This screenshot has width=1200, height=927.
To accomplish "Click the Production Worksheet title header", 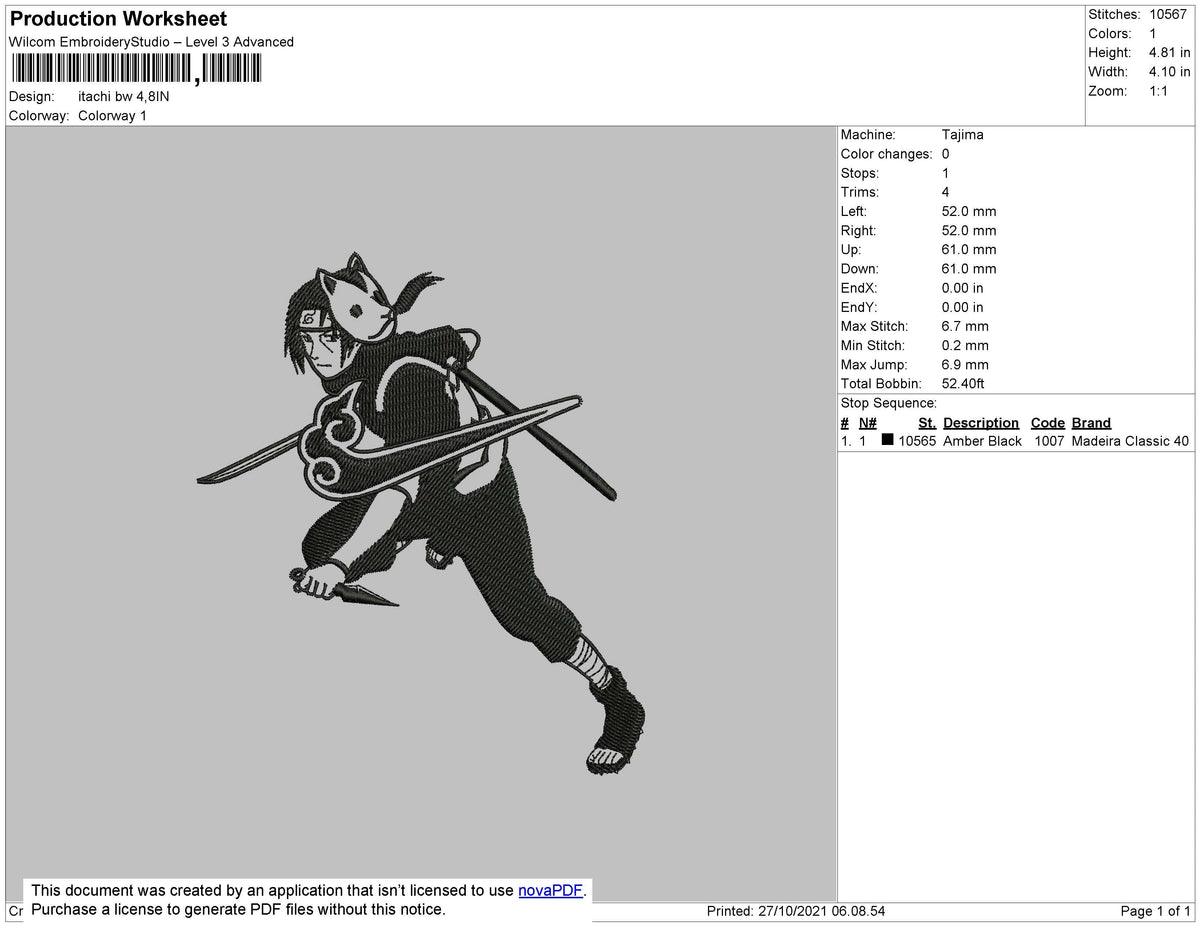I will (117, 18).
